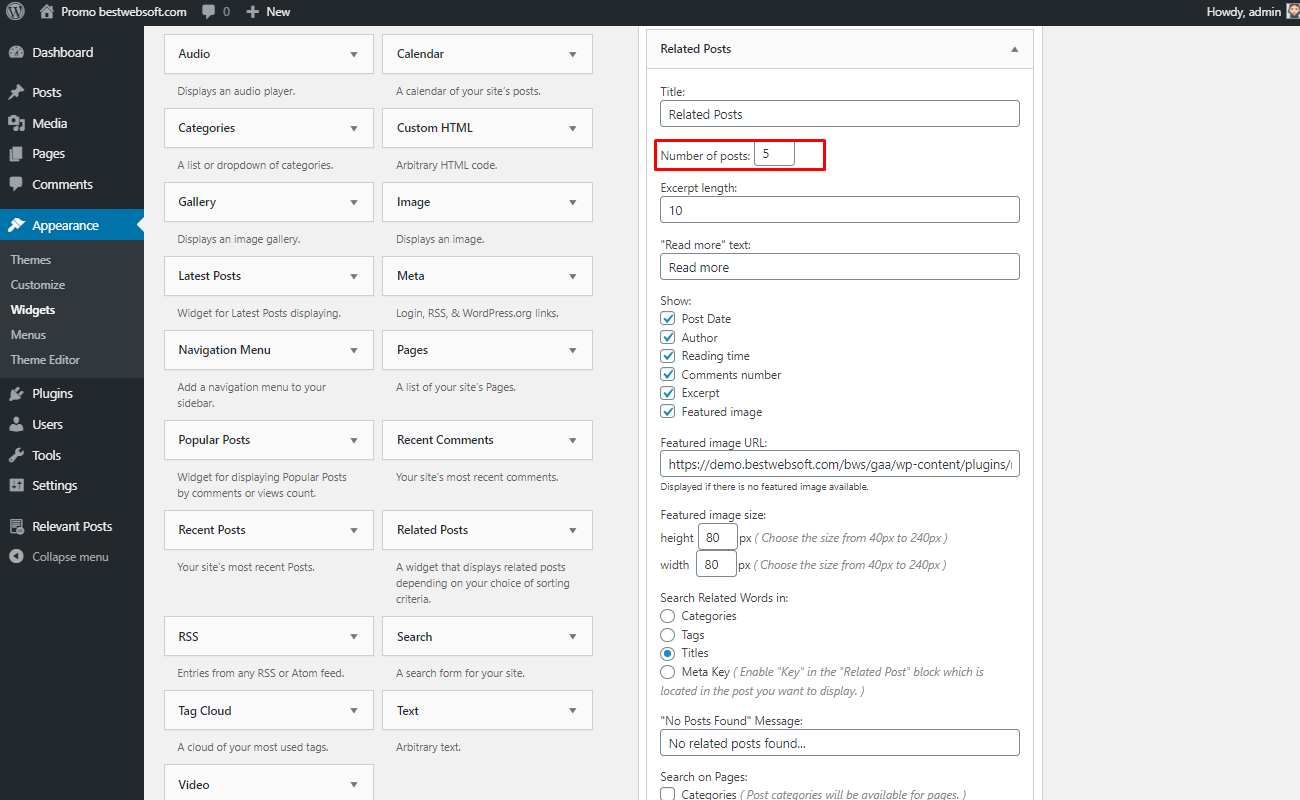Click the Users person icon
The image size is (1300, 800).
pyautogui.click(x=16, y=424)
